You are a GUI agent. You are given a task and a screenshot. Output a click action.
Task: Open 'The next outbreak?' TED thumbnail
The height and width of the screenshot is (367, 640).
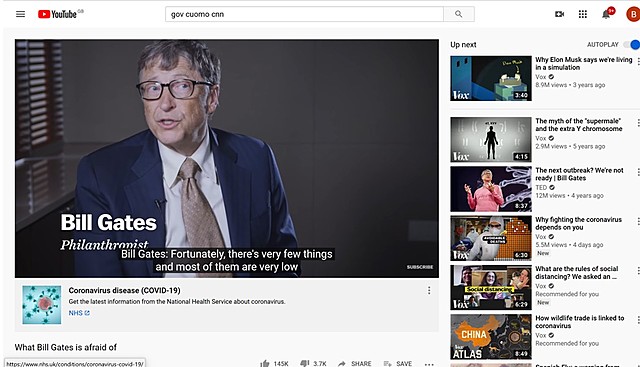tap(491, 189)
